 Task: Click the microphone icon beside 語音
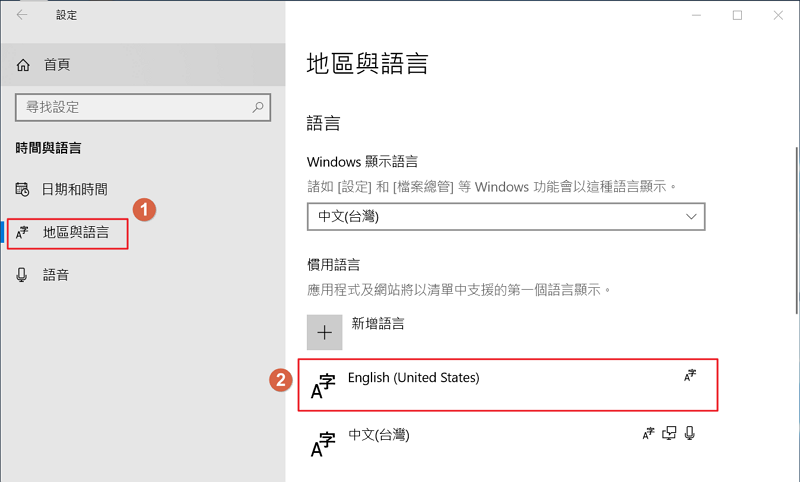coord(23,274)
